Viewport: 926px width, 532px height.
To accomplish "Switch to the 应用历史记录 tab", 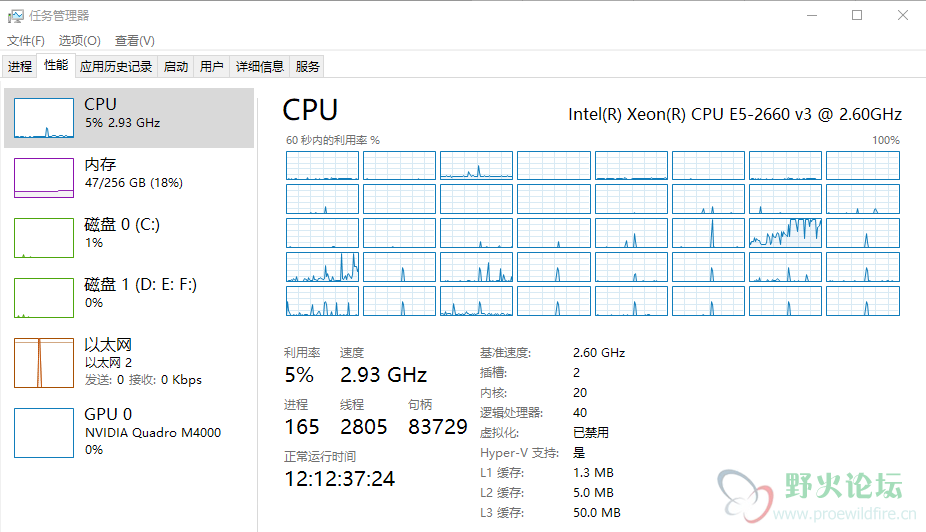I will point(116,66).
